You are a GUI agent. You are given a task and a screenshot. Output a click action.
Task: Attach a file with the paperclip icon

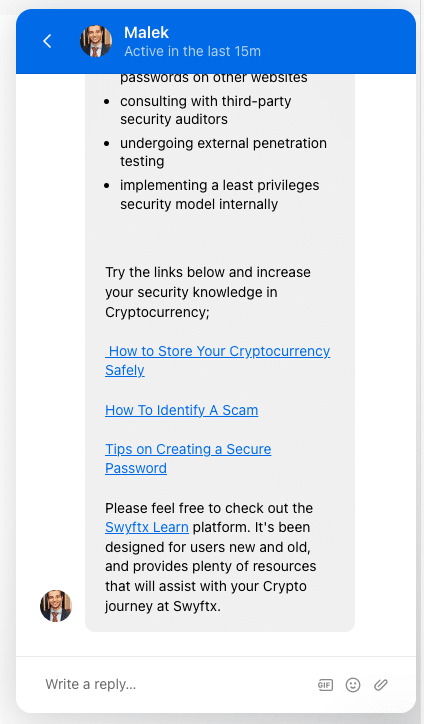coord(381,684)
